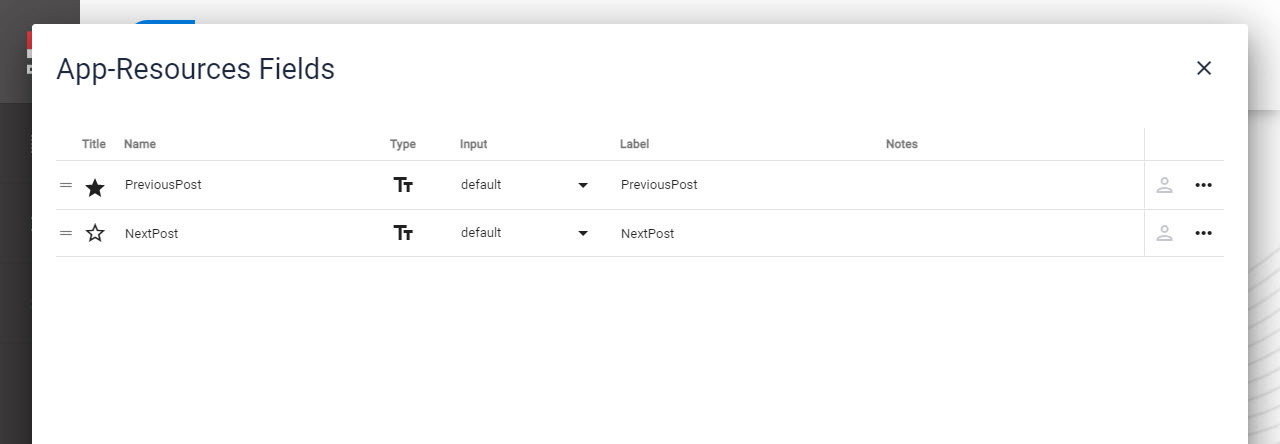Click the permissions person icon for NextPost
Image resolution: width=1280 pixels, height=444 pixels.
pos(1164,233)
